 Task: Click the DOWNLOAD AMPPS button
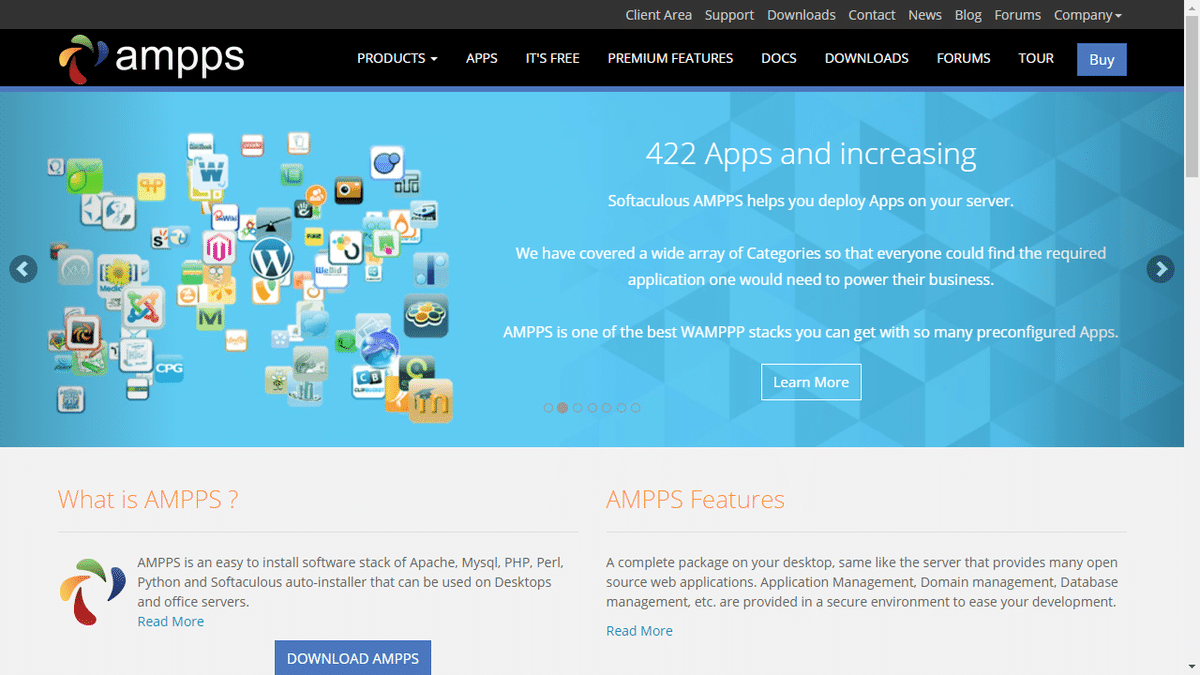[353, 658]
